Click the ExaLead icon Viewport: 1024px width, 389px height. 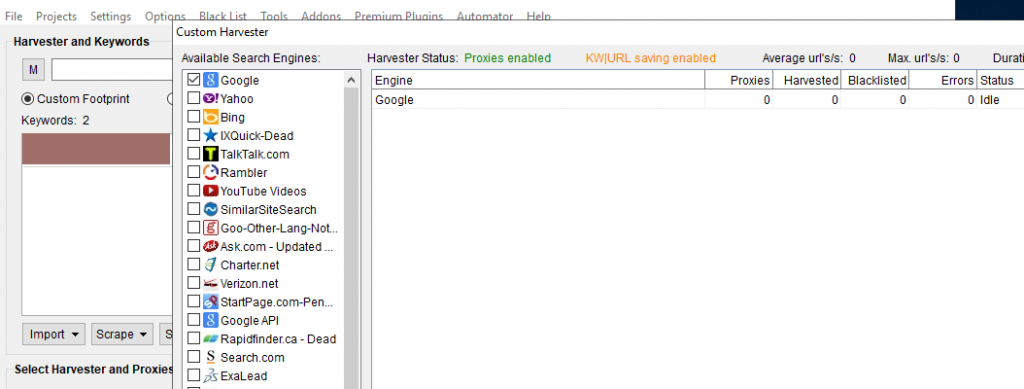click(x=210, y=376)
